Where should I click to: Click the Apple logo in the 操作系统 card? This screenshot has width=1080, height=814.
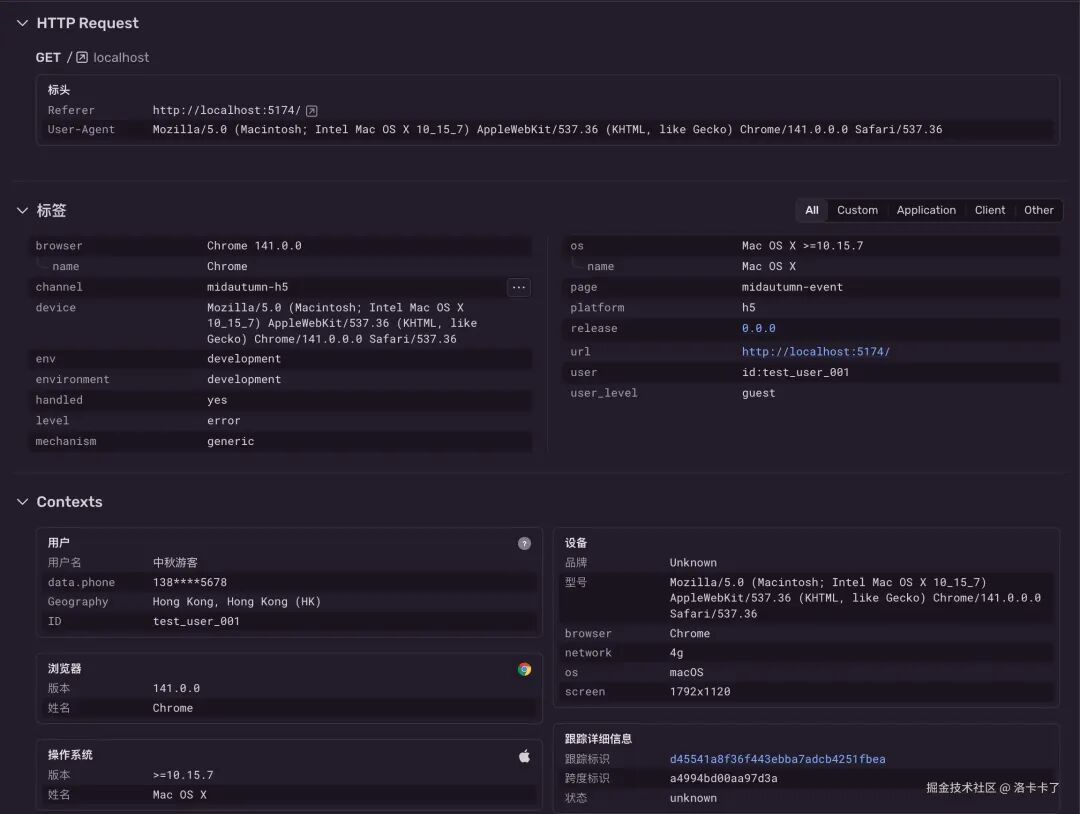pos(524,756)
